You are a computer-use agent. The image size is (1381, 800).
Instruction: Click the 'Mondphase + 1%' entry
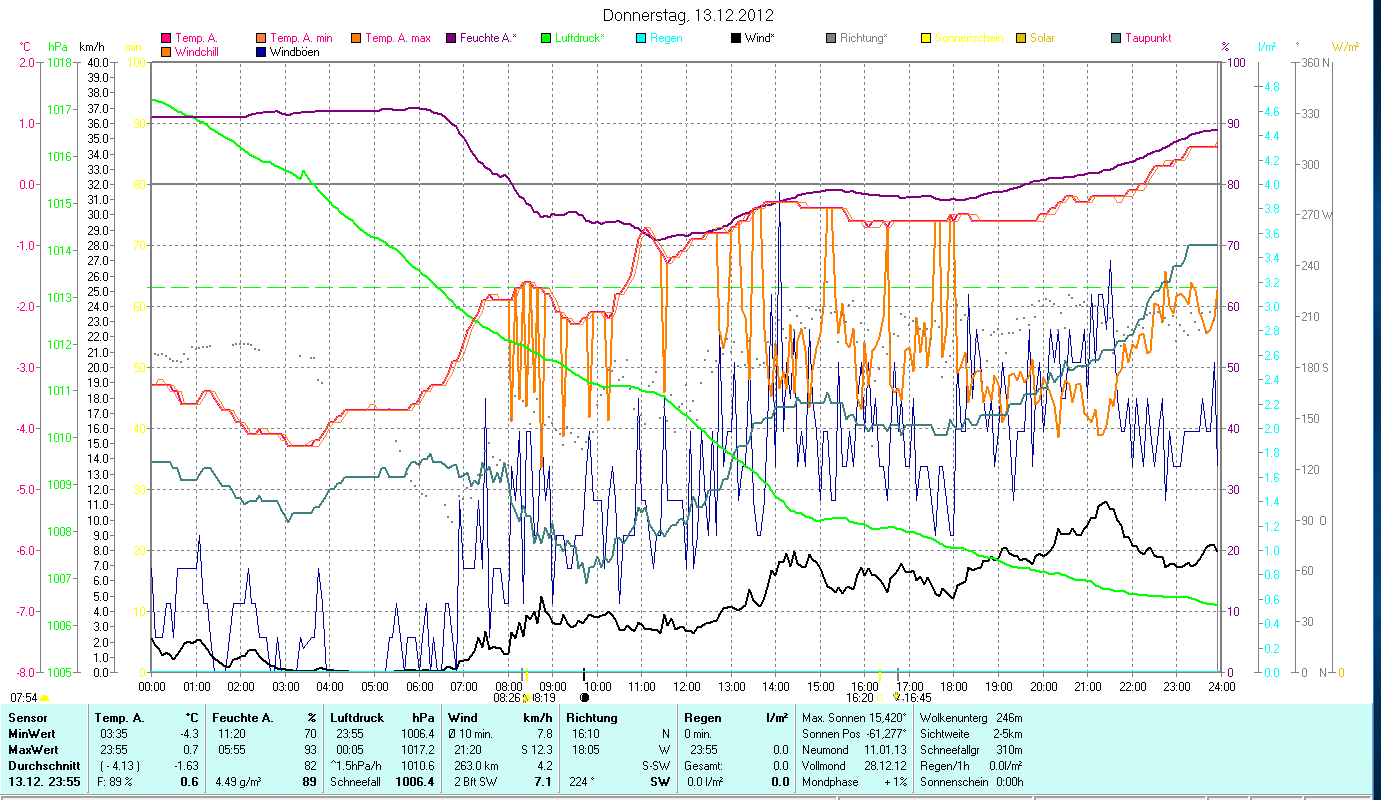[x=854, y=781]
